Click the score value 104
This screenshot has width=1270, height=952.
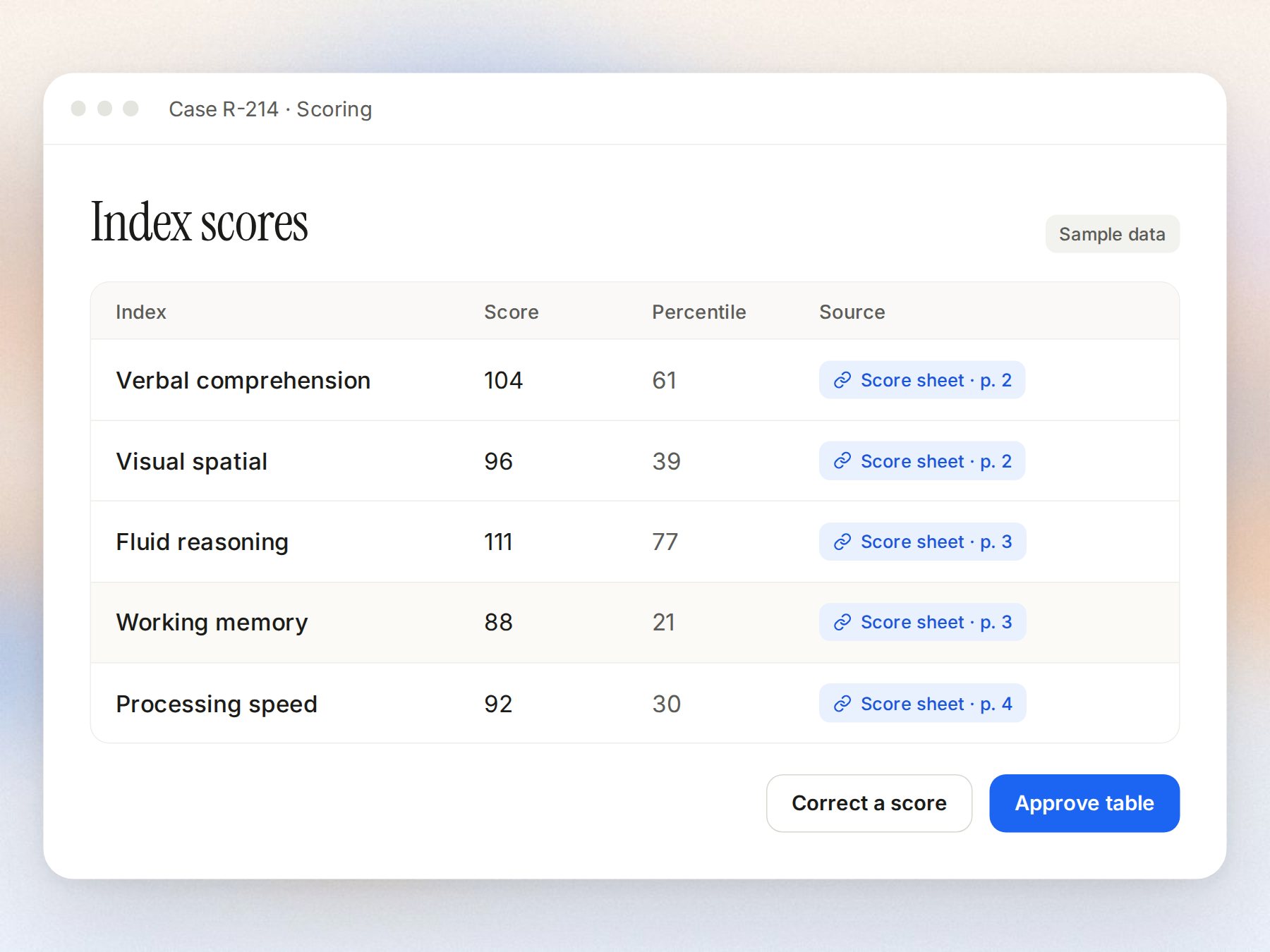pyautogui.click(x=503, y=381)
